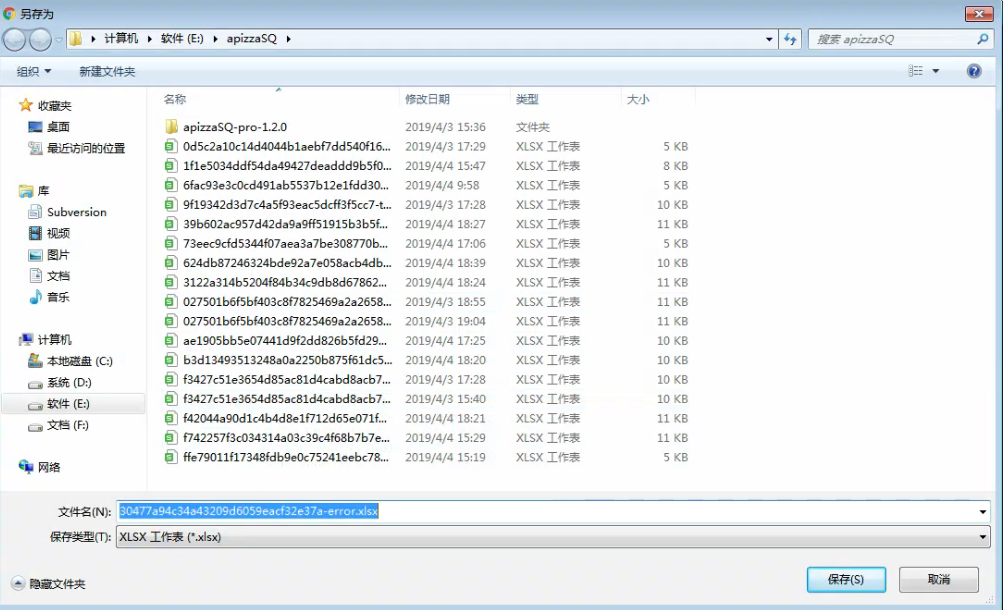Open the view options dropdown arrow
1003x610 pixels.
(936, 71)
